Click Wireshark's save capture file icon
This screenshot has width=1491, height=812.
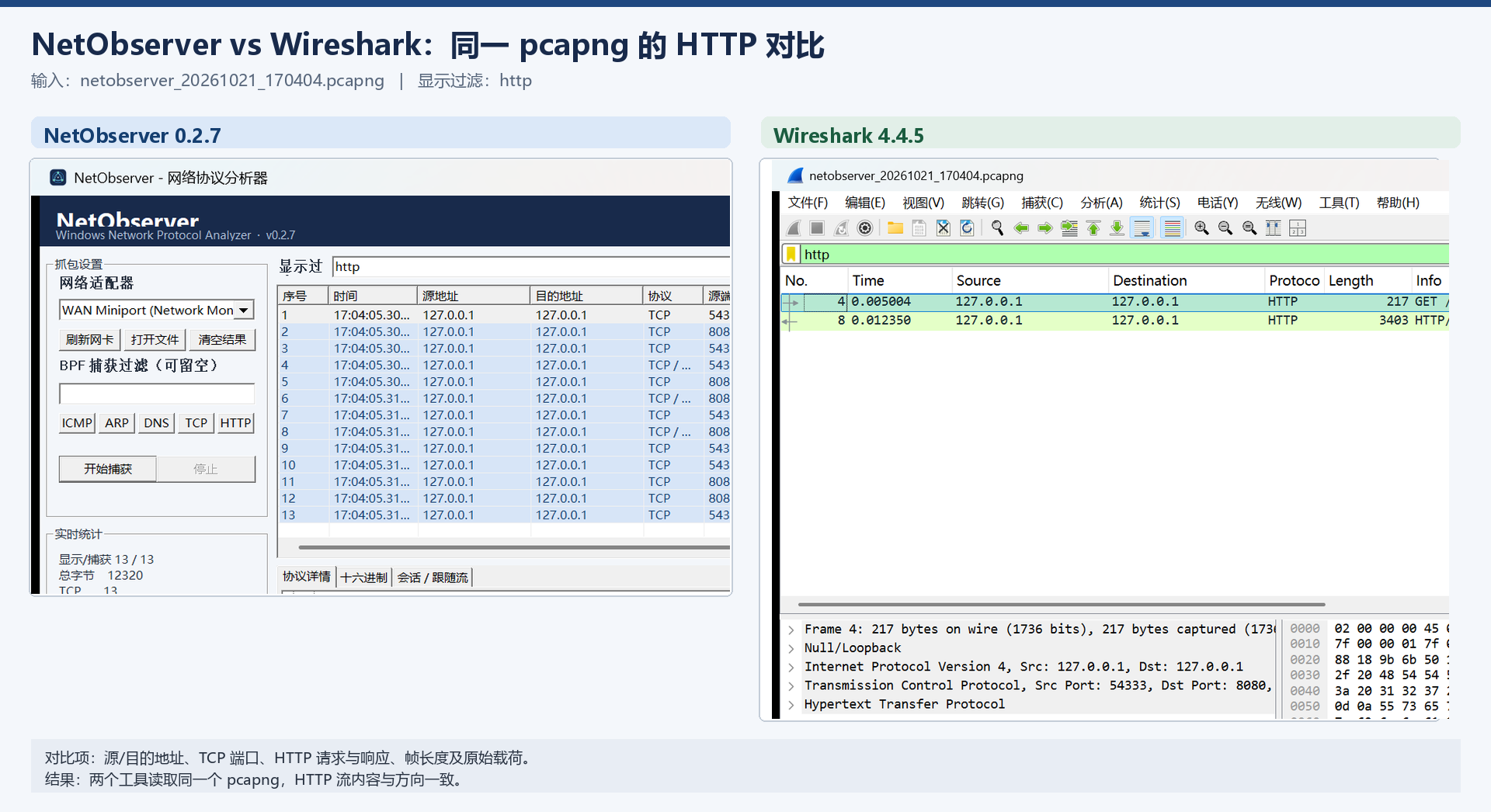(919, 228)
